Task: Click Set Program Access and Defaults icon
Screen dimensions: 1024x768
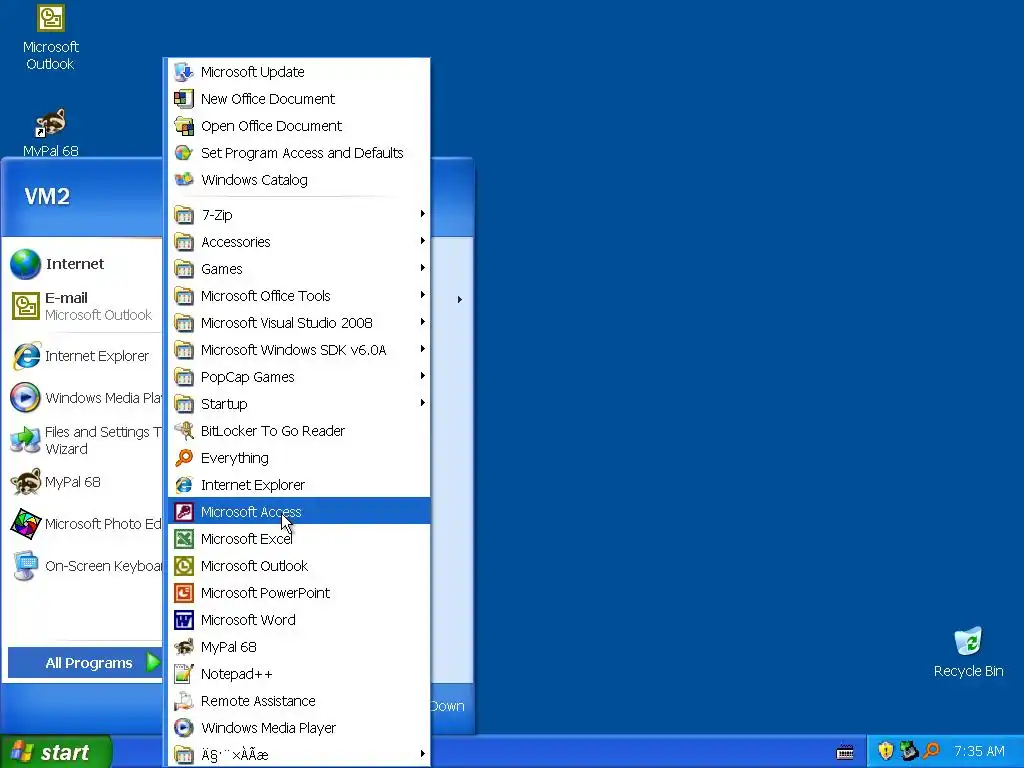Action: point(184,153)
